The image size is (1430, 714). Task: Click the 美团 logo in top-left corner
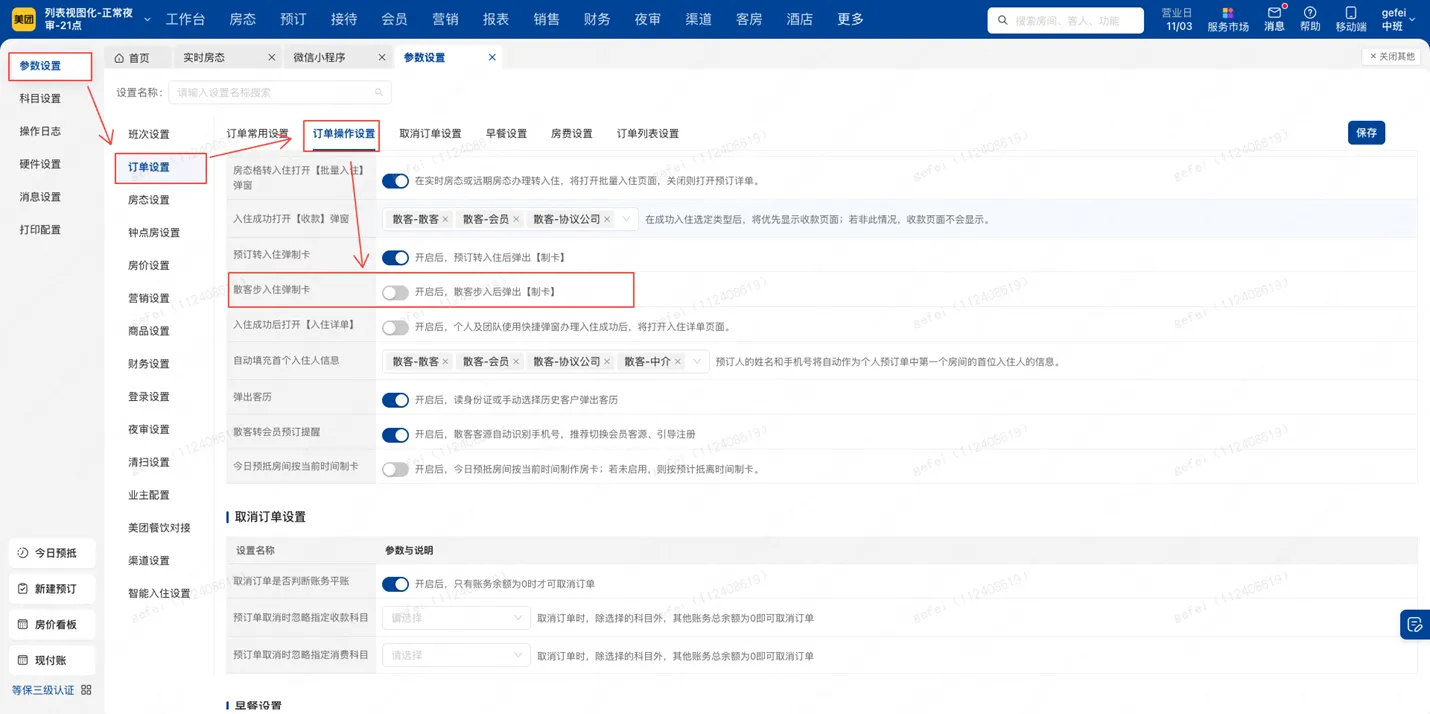[x=23, y=18]
